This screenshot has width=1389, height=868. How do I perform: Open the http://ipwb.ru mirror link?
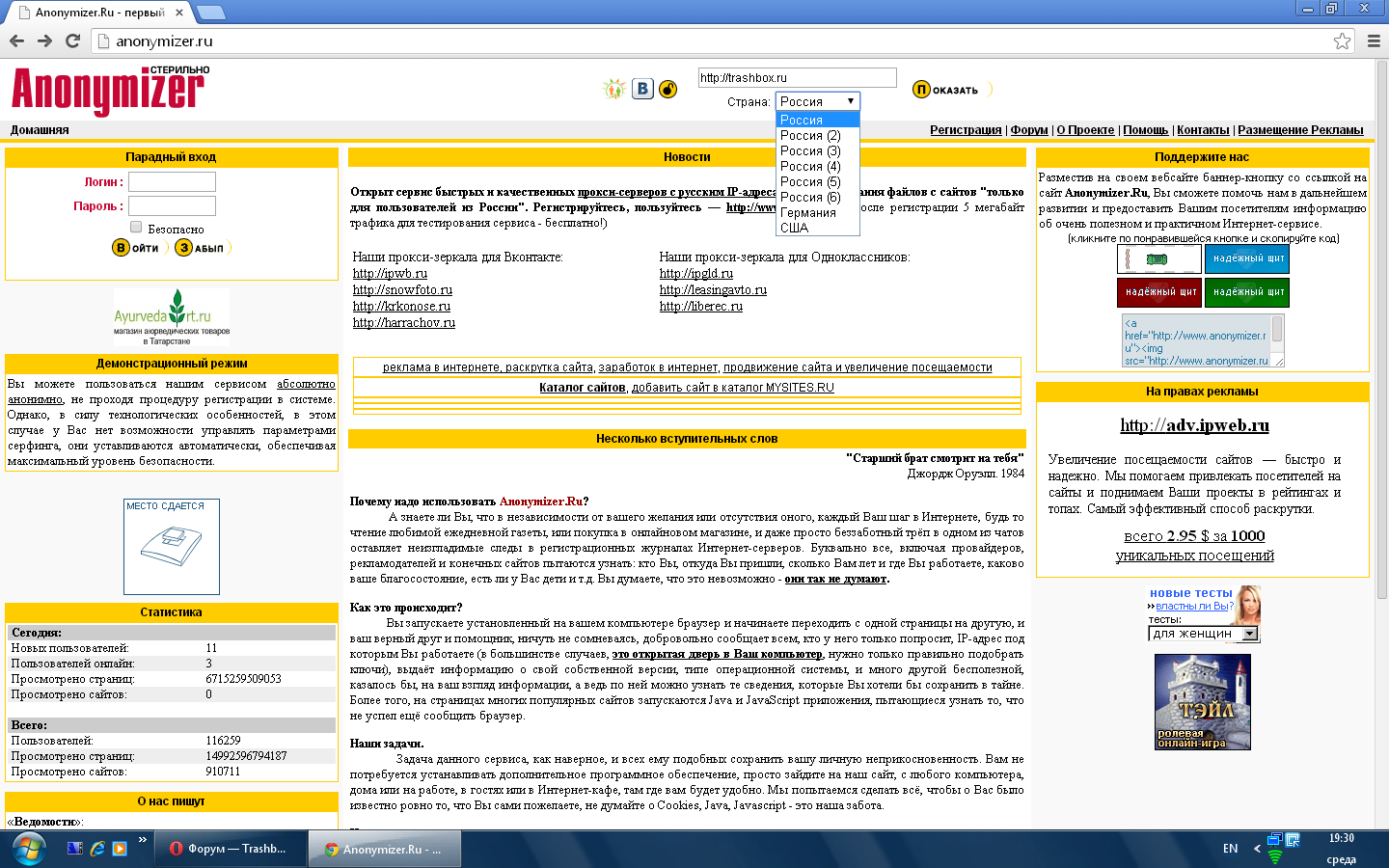click(390, 274)
